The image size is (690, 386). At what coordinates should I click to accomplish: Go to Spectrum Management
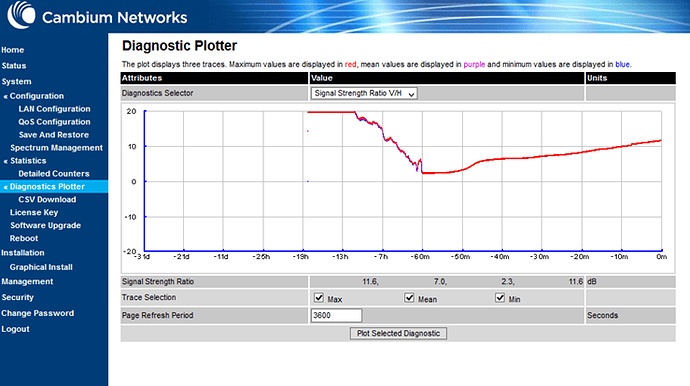(x=56, y=148)
